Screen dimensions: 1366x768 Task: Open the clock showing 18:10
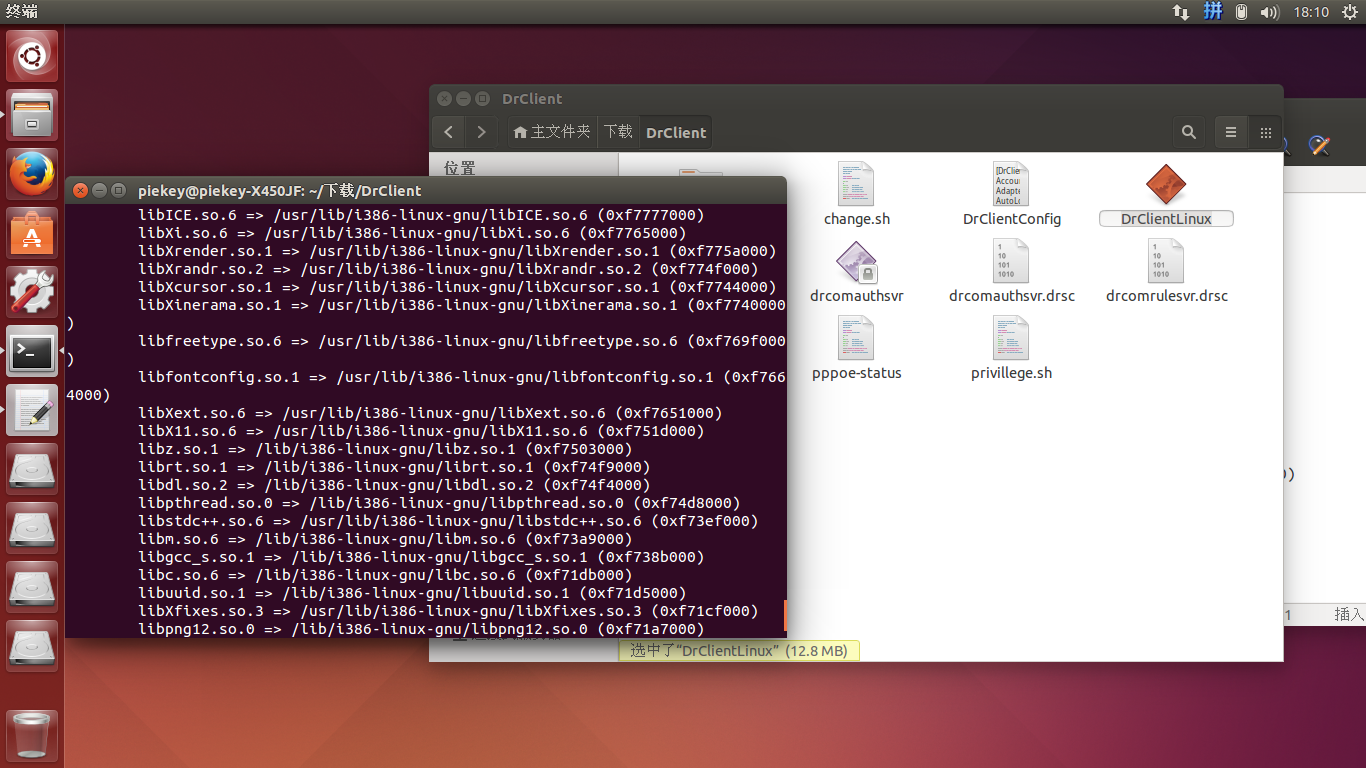(1311, 12)
